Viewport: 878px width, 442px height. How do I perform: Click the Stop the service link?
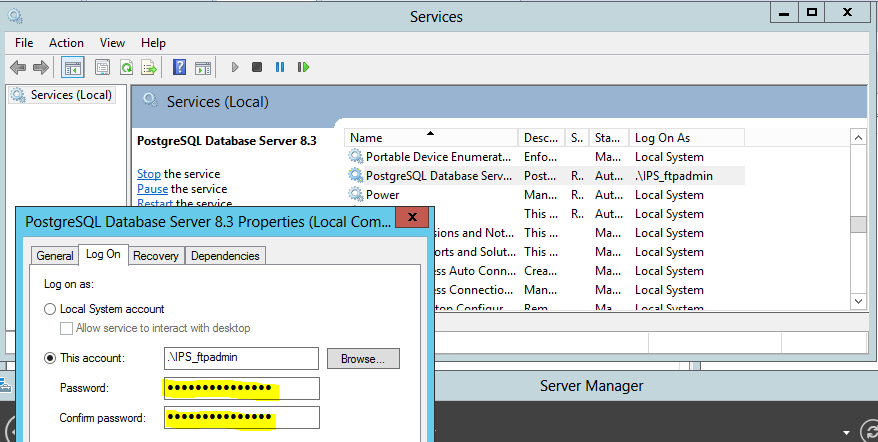point(148,174)
